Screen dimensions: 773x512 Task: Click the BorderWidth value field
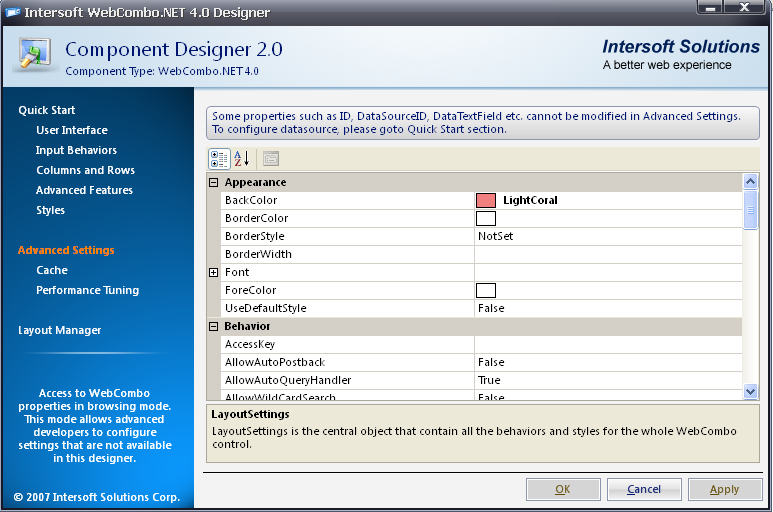click(607, 254)
